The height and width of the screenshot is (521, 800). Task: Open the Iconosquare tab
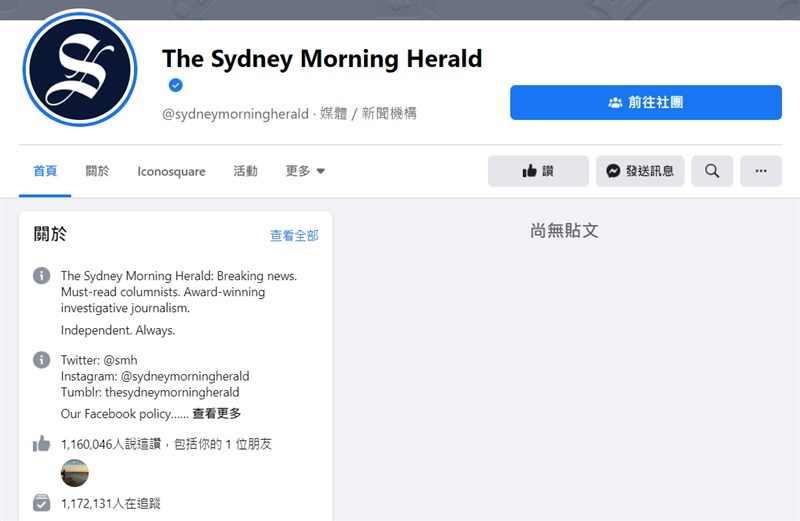click(x=171, y=171)
